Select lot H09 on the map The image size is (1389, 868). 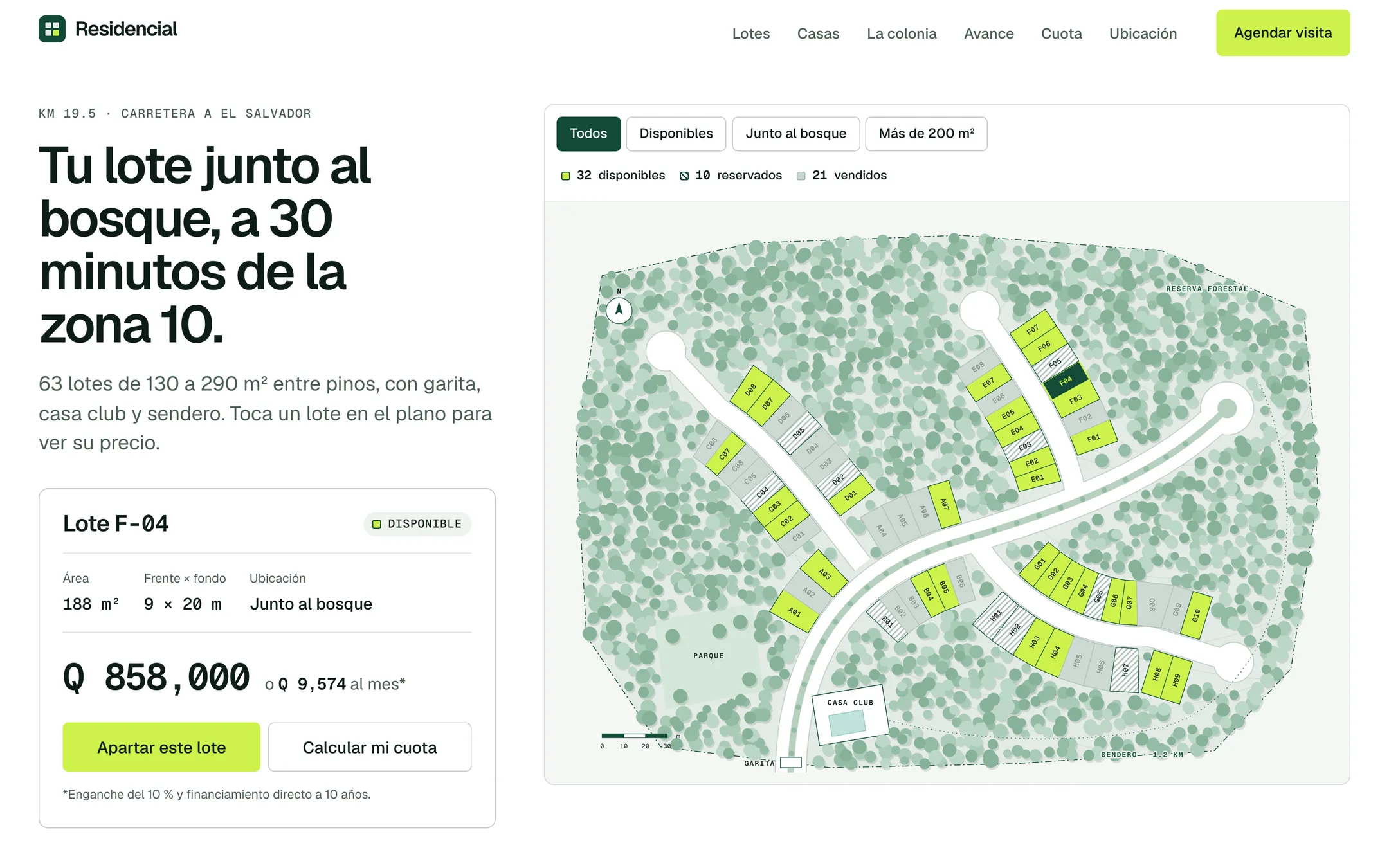click(x=1176, y=680)
